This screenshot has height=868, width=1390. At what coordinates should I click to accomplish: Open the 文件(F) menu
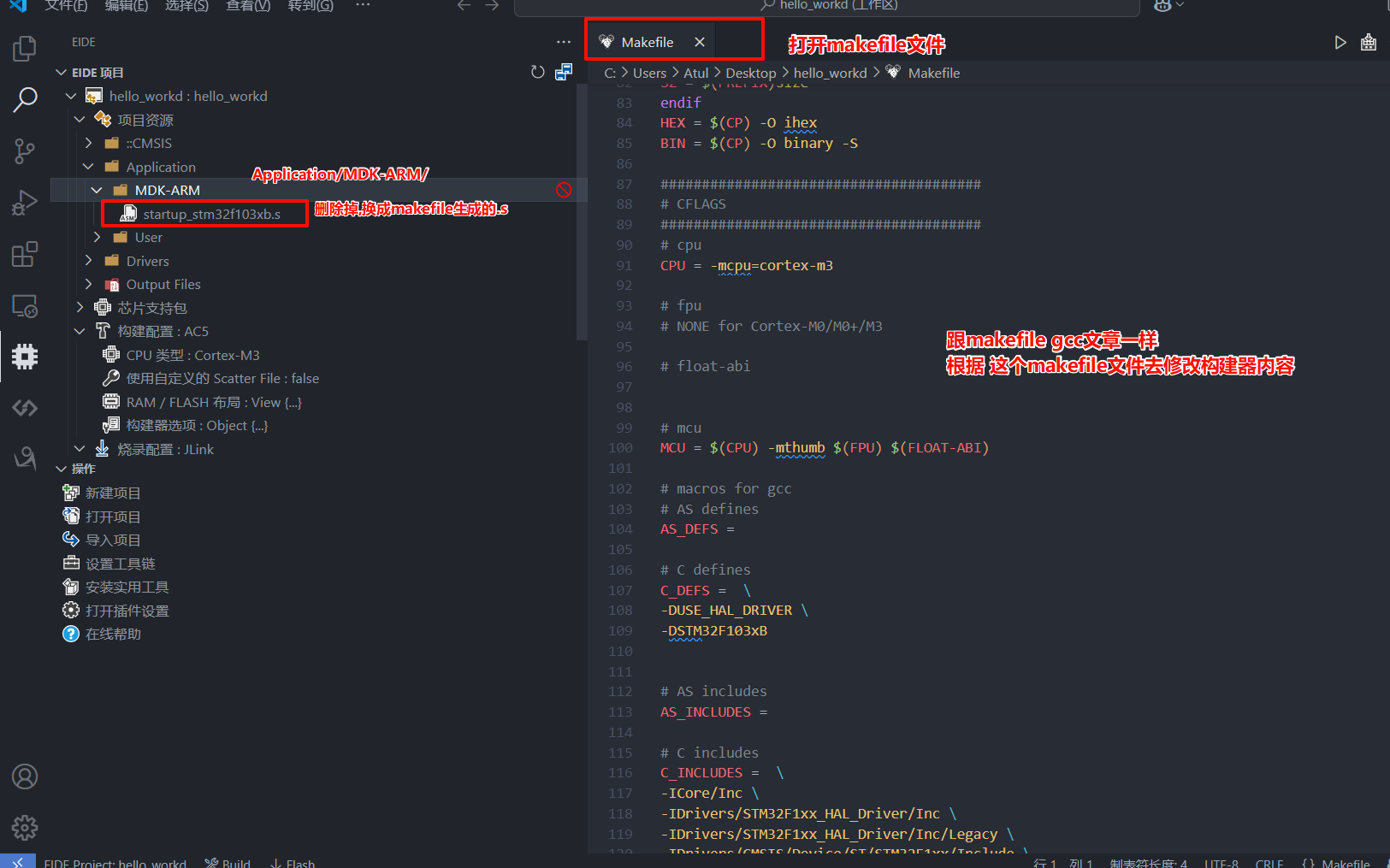point(66,5)
